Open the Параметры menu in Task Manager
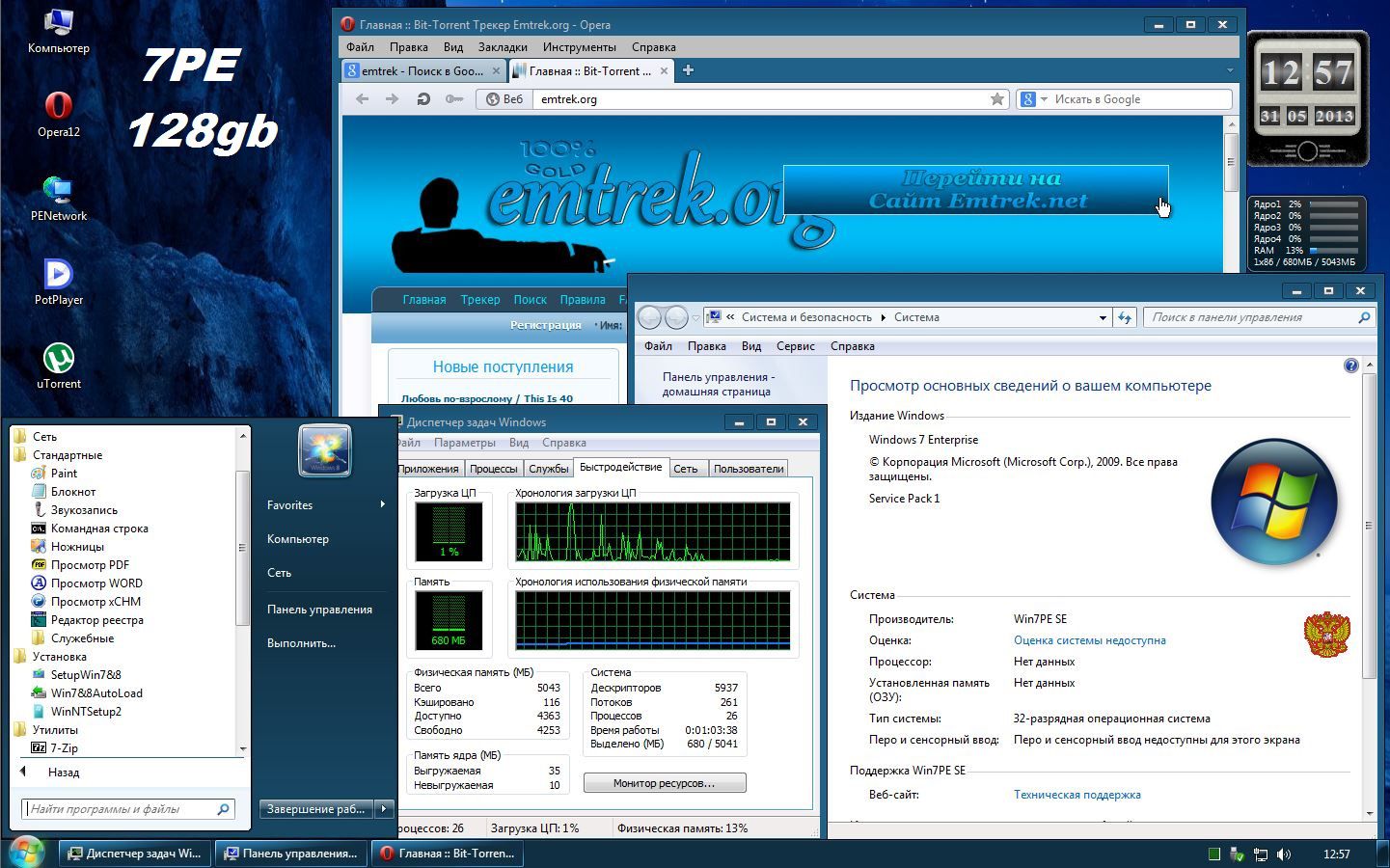 (x=465, y=443)
